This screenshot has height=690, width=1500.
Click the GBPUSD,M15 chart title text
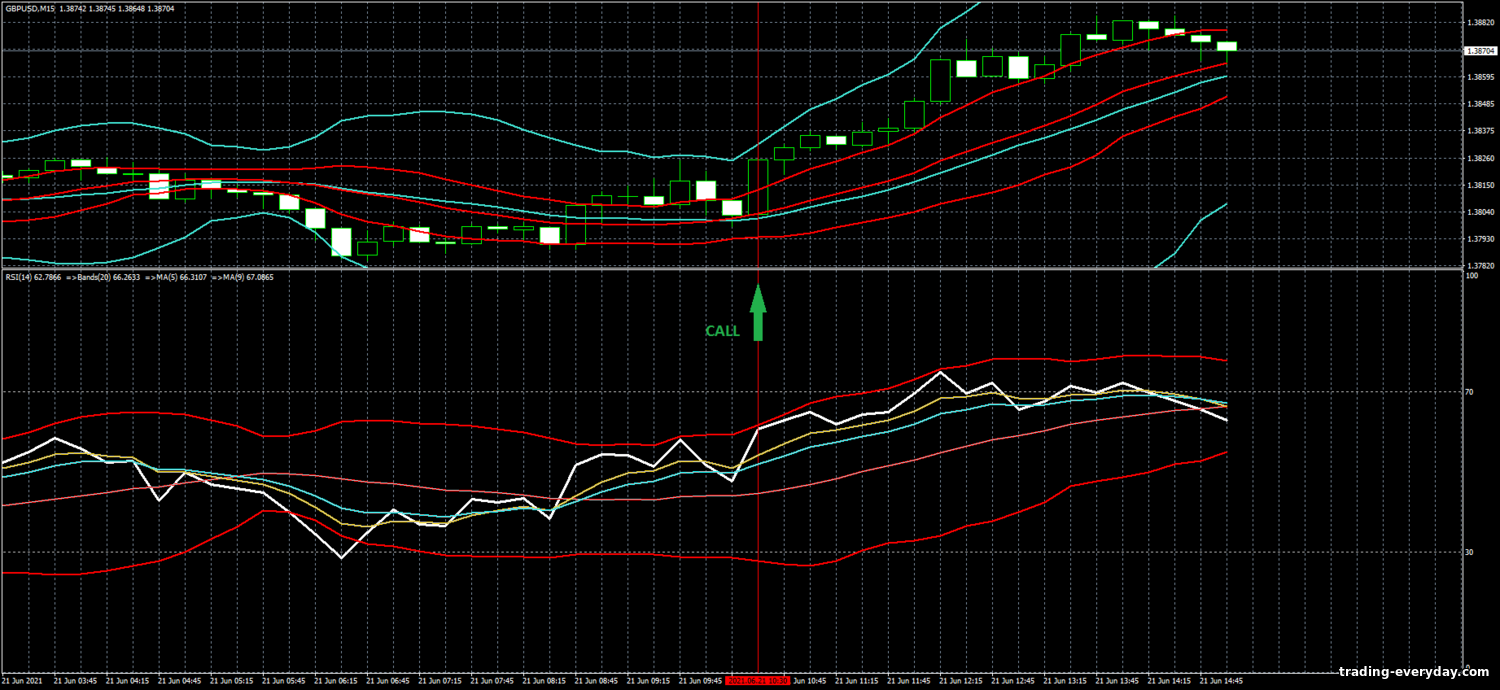pyautogui.click(x=31, y=7)
